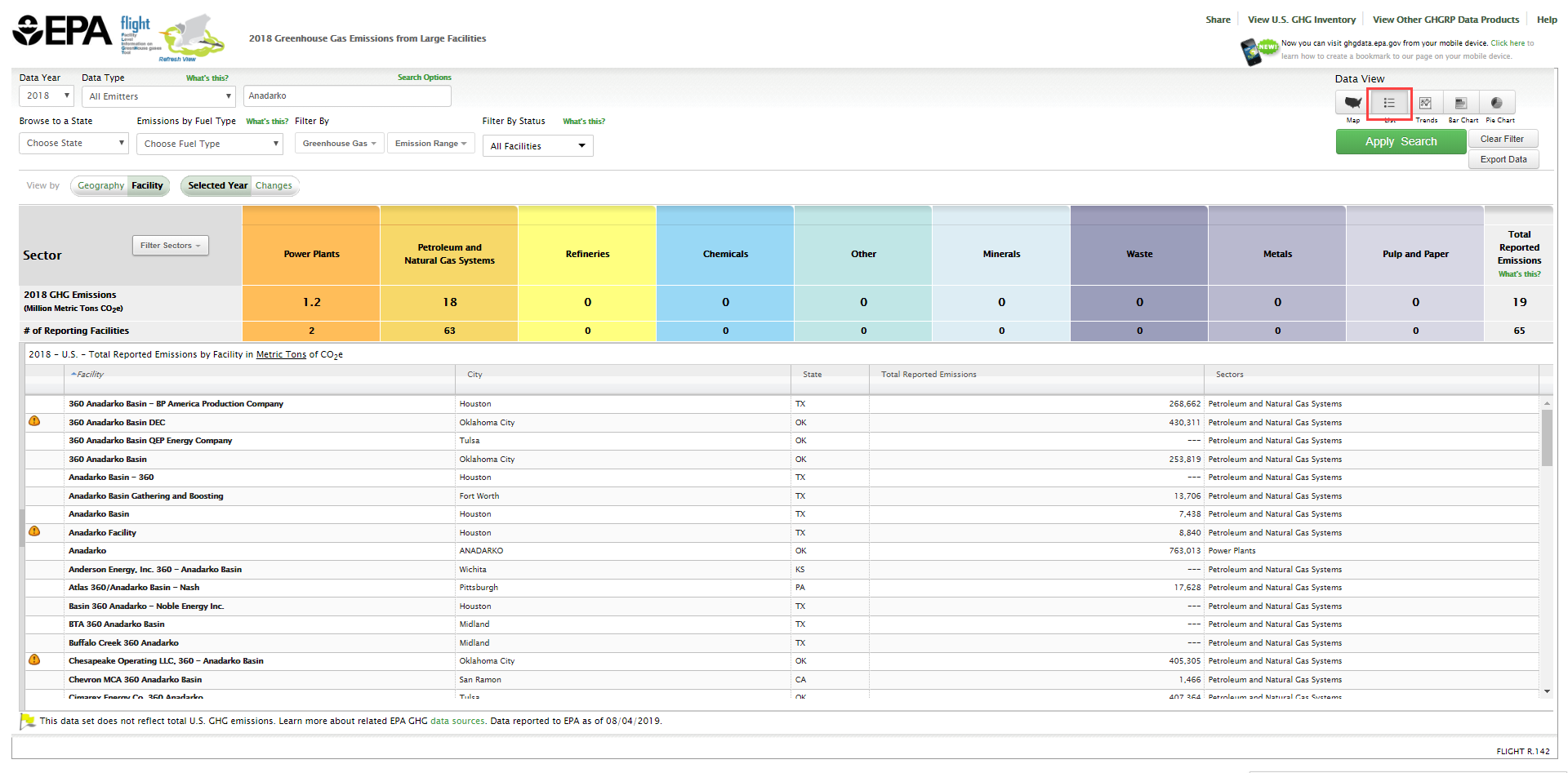Click scrollbar down arrow of facility list
Screen dimensions: 1568x773
click(x=1547, y=691)
